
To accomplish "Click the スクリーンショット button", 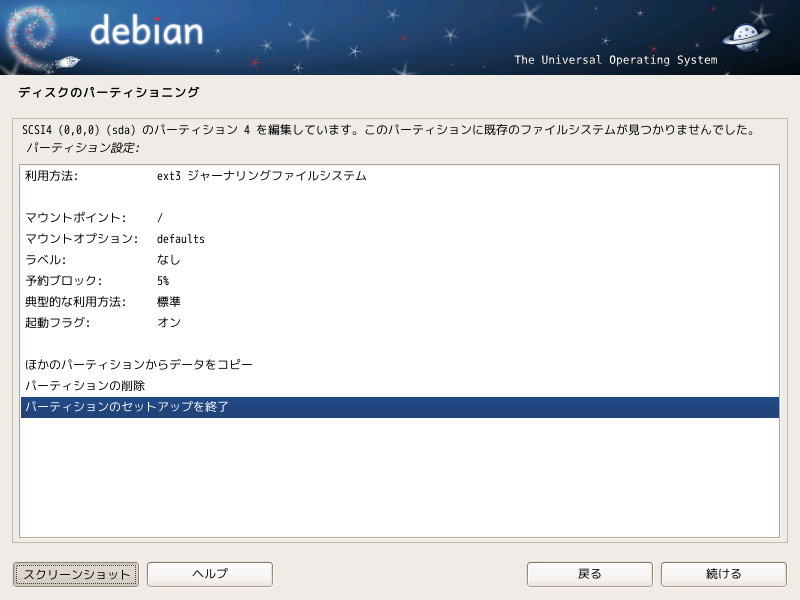I will click(x=76, y=574).
